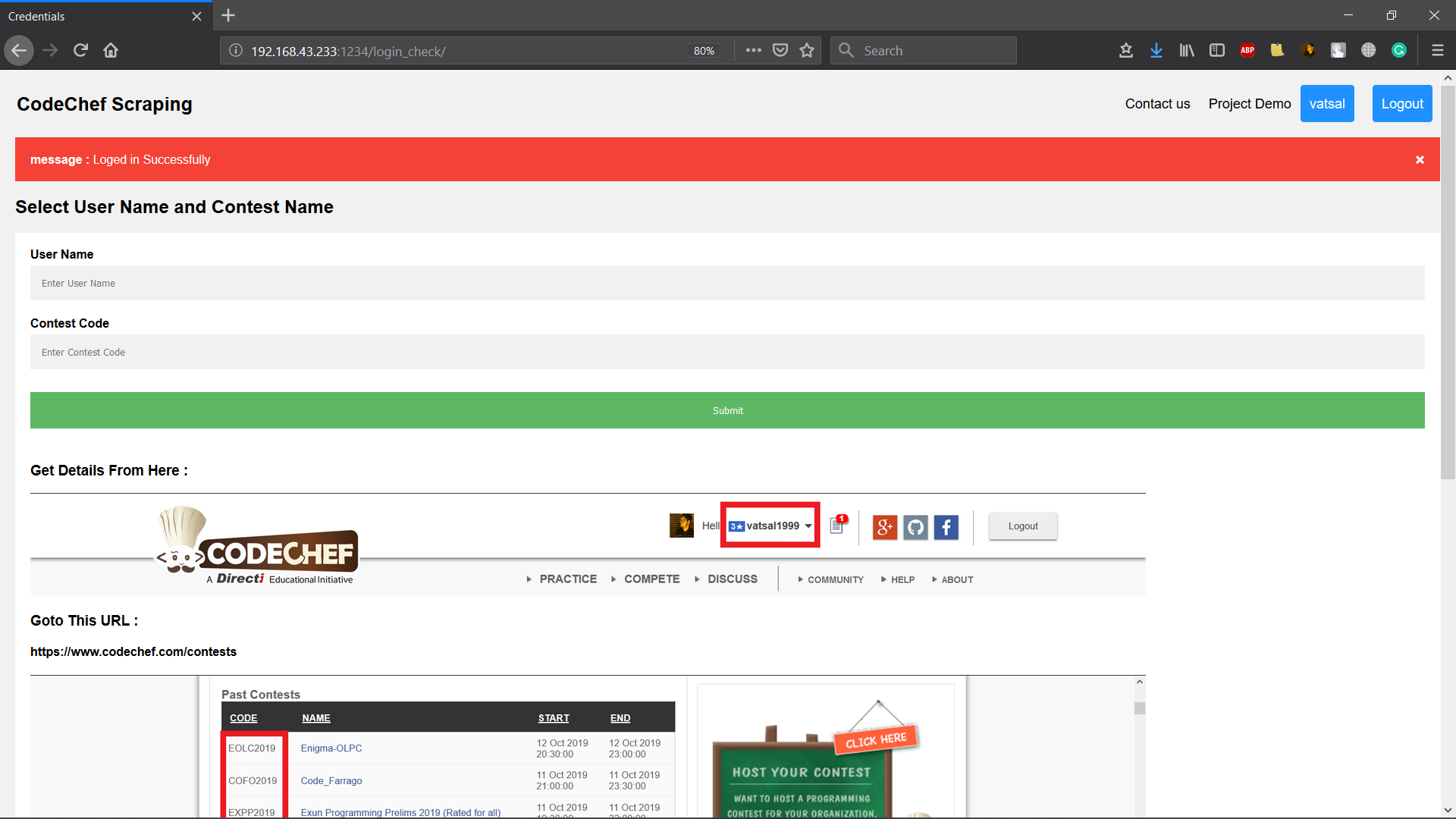Click the Grammarly extension icon

coord(1398,51)
